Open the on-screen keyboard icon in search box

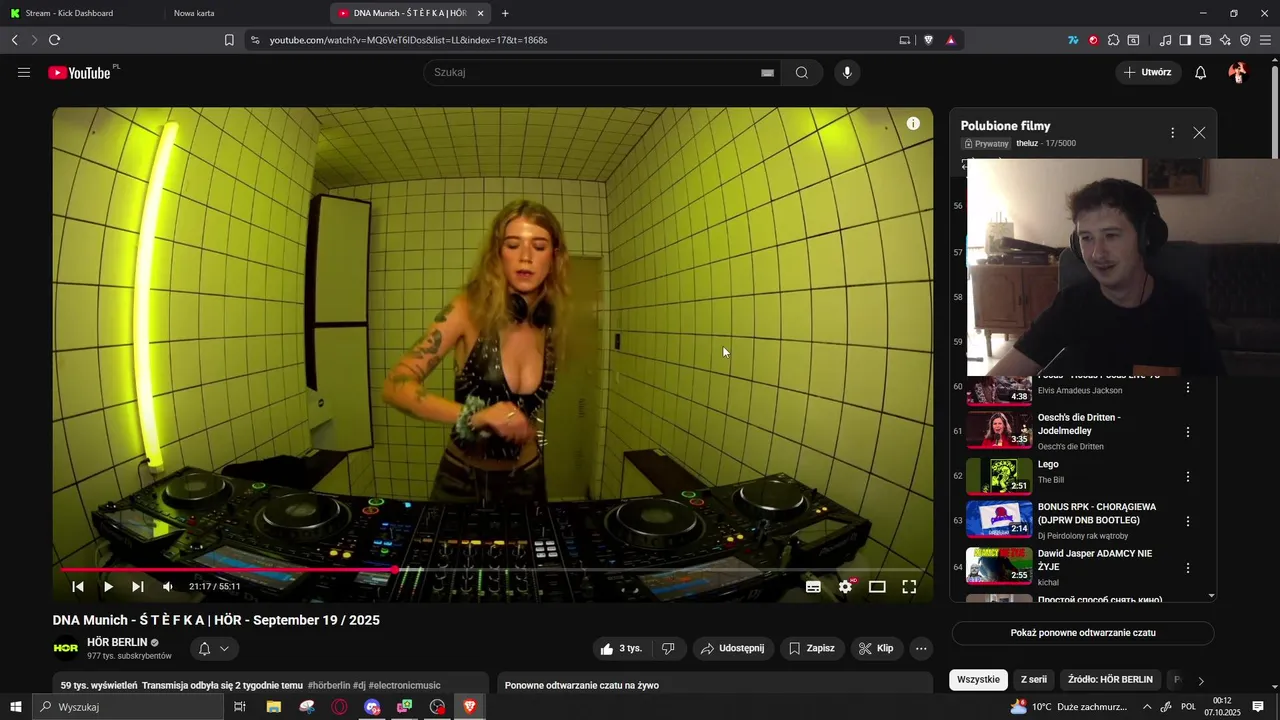coord(767,72)
